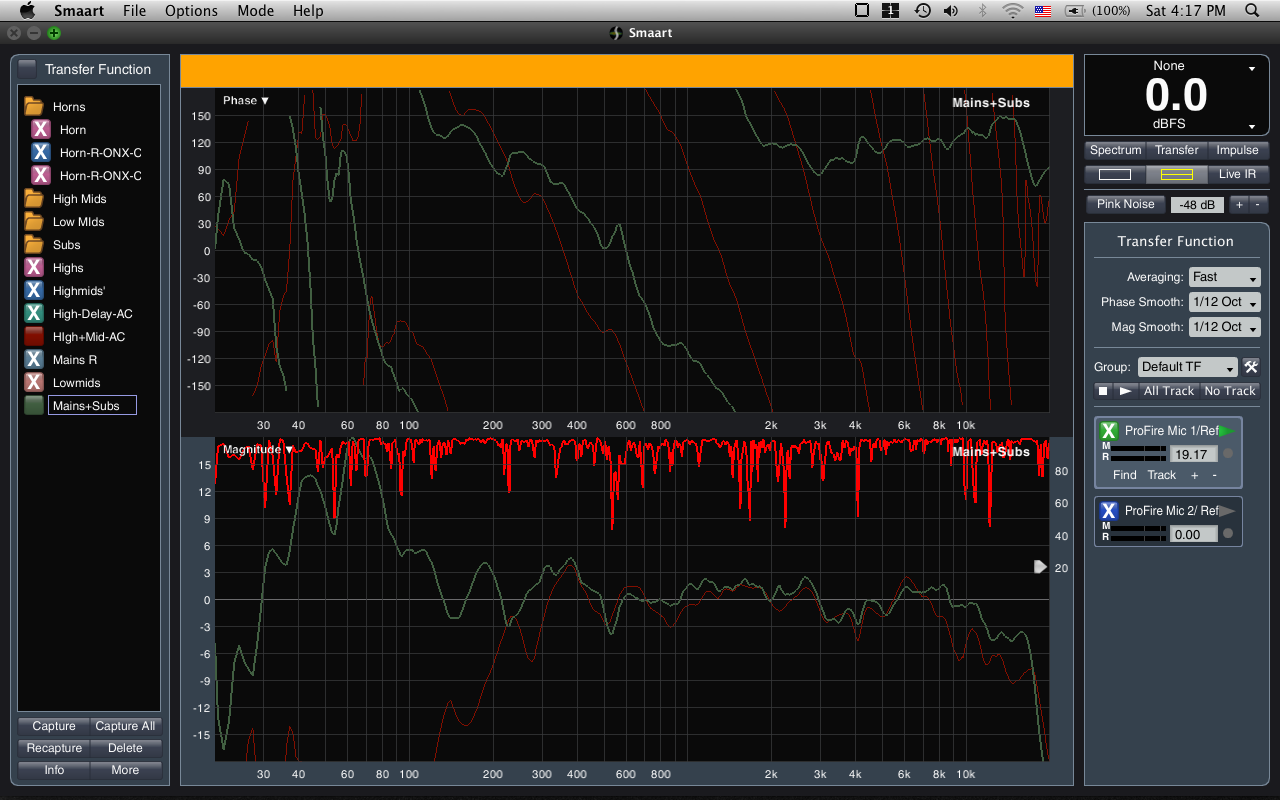Toggle the red HIgh+Mid-AC trace square

pos(34,336)
